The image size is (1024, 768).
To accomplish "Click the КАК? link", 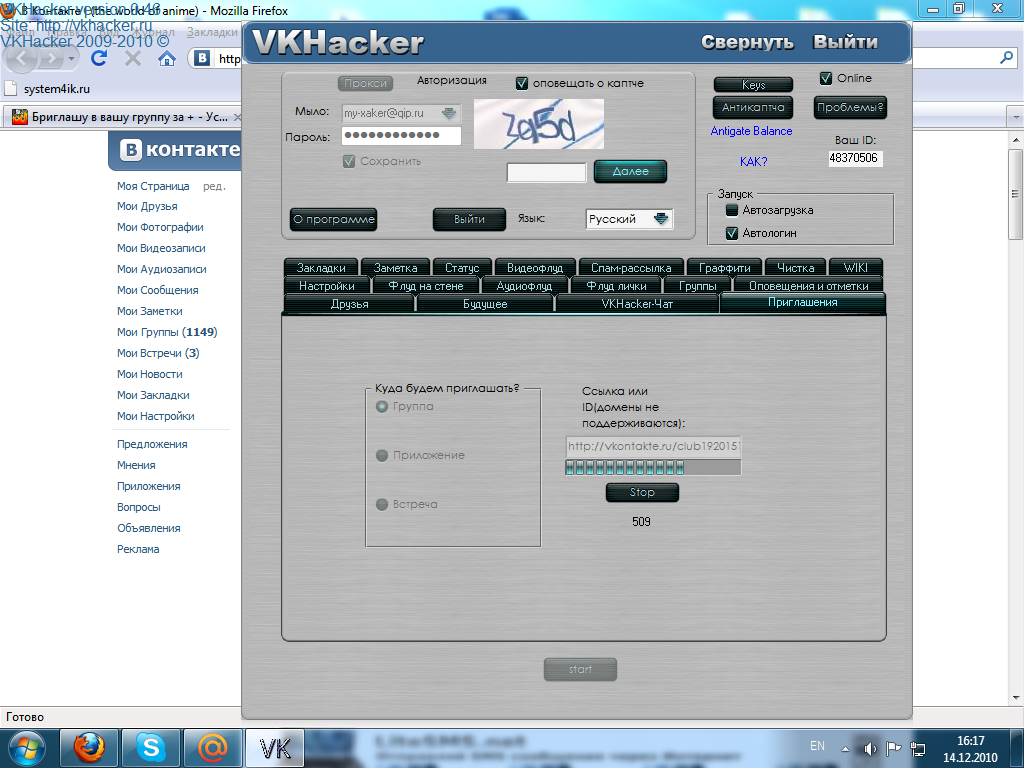I will tap(754, 161).
